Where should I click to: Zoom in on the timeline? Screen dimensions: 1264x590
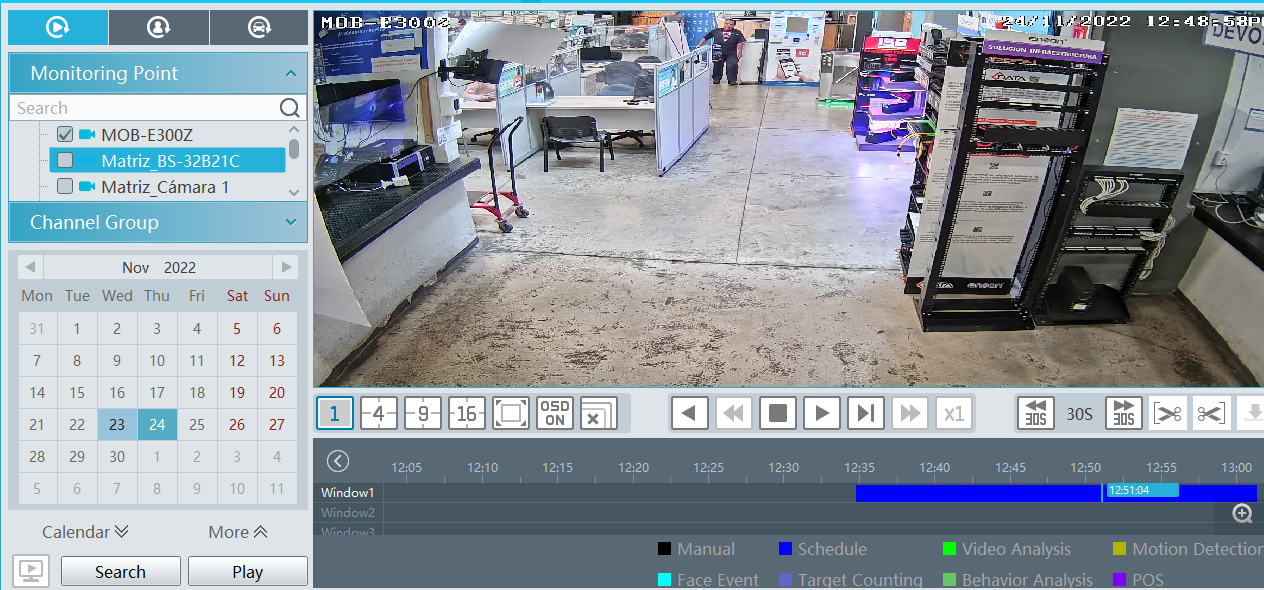pyautogui.click(x=1242, y=513)
